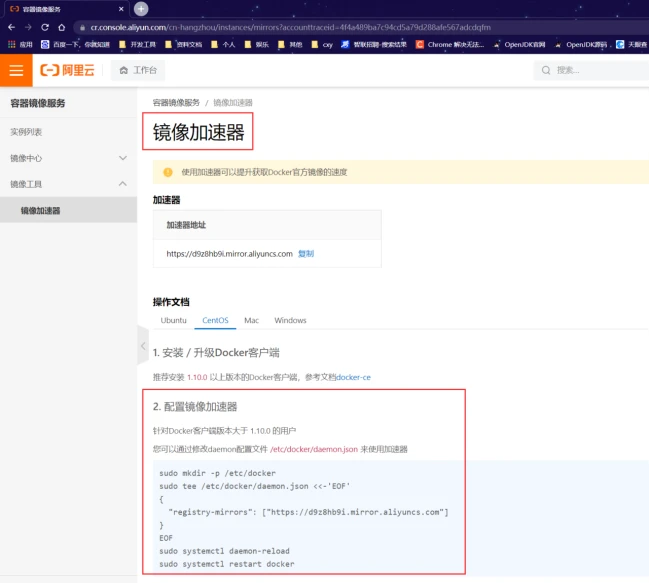Expand the 镜像中心 sidebar section

coord(68,158)
